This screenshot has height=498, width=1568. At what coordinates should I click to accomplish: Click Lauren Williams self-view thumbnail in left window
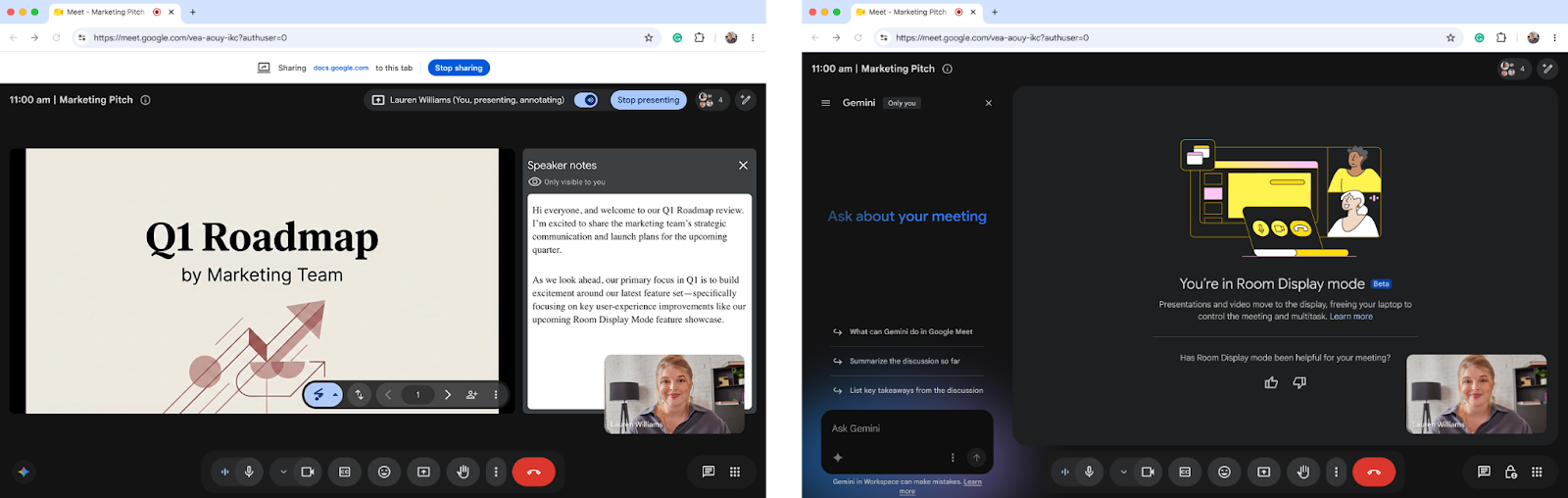[674, 394]
